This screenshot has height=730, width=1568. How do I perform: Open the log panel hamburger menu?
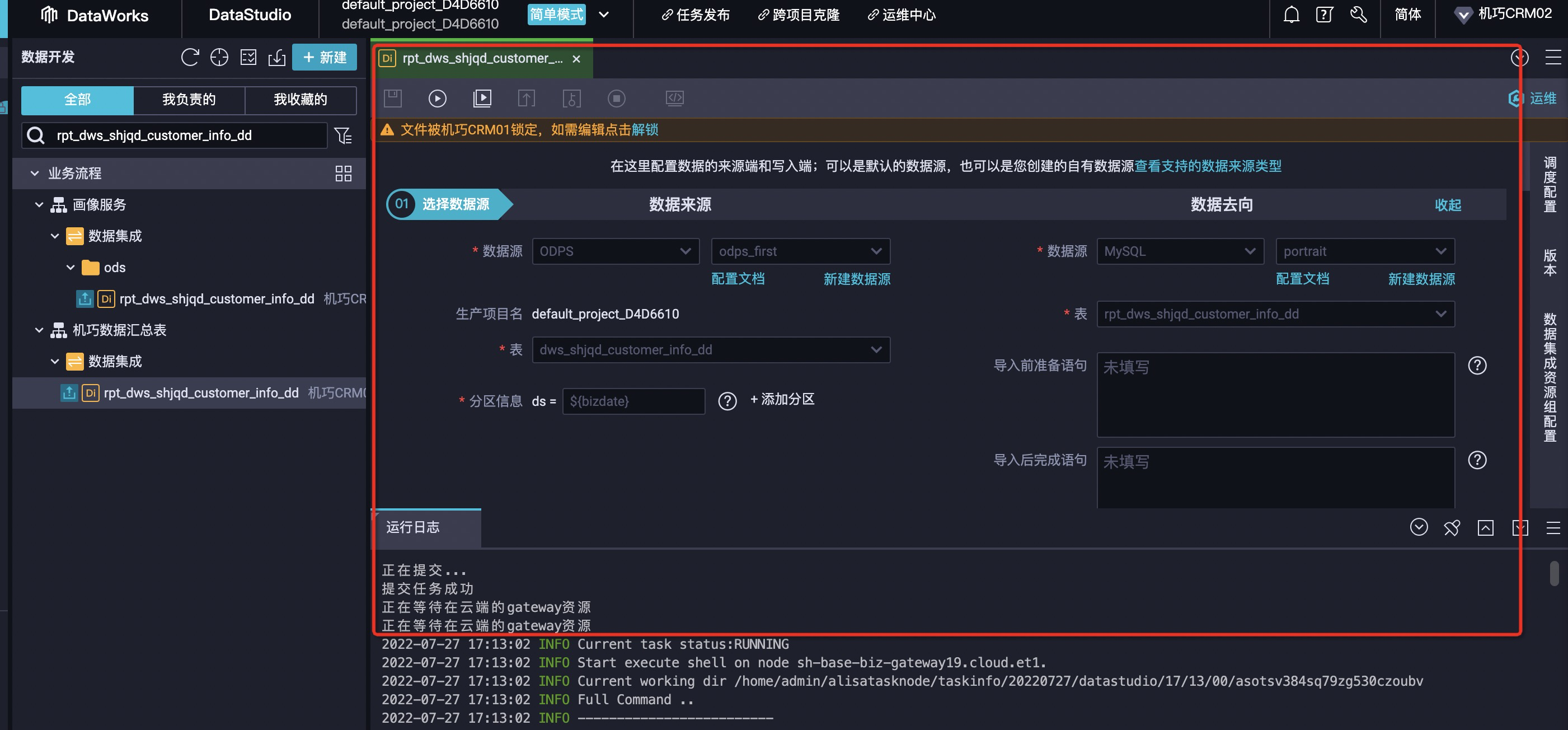coord(1553,527)
